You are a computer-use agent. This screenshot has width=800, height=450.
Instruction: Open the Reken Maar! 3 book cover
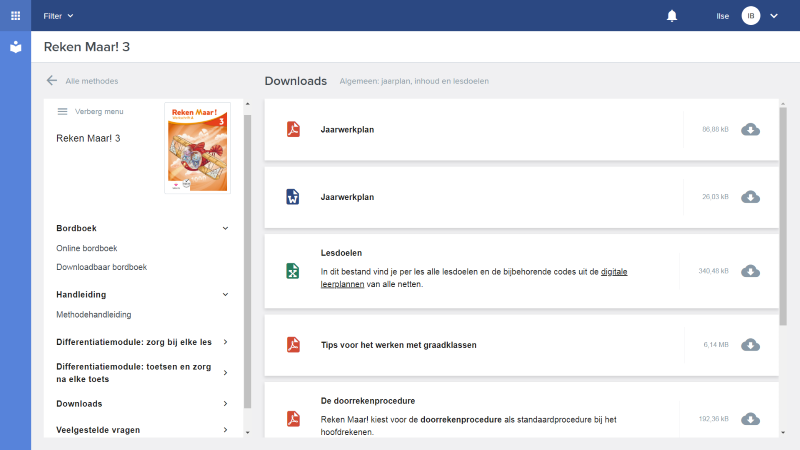197,148
